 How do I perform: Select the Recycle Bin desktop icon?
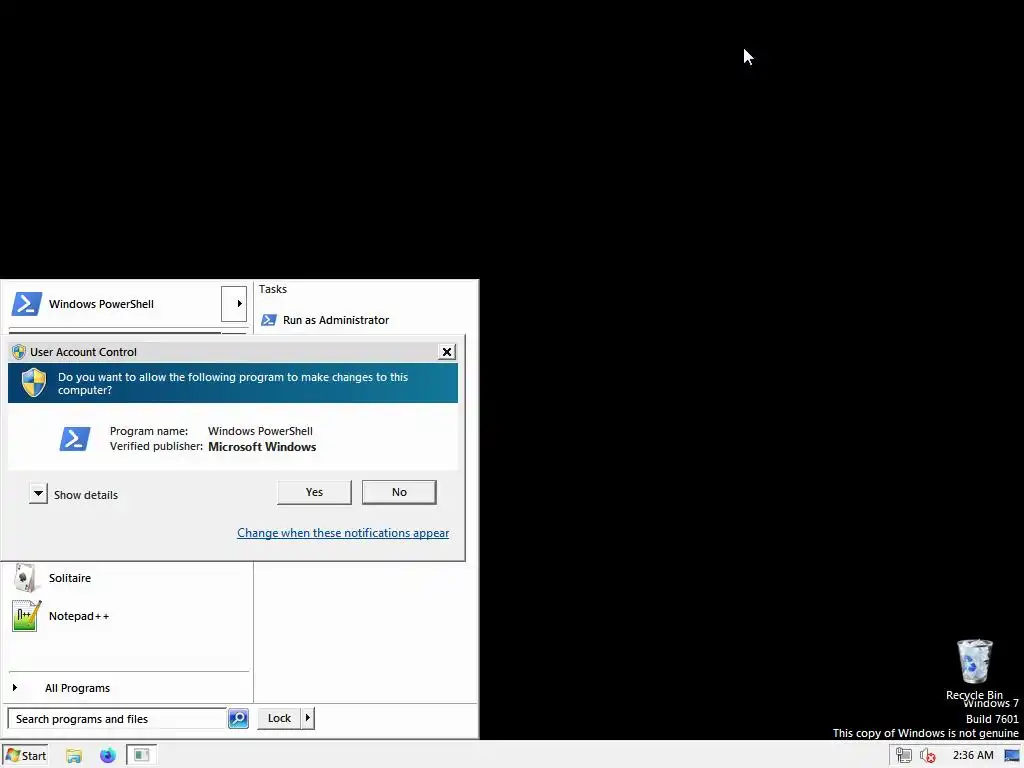tap(974, 669)
